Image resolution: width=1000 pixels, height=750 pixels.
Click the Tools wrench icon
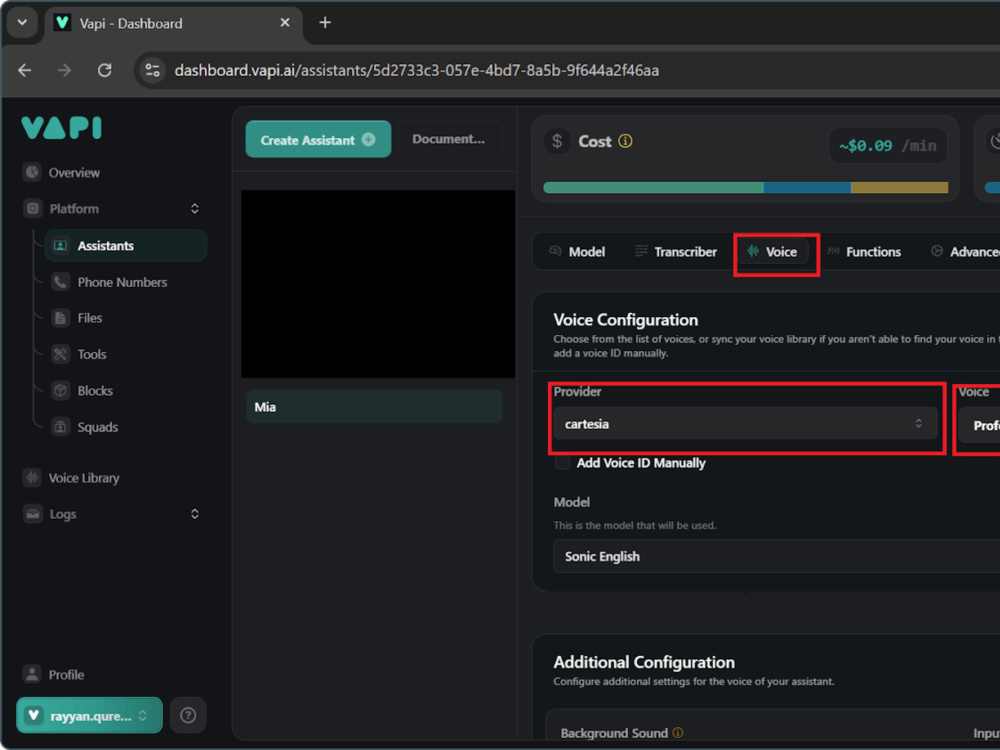pos(60,354)
